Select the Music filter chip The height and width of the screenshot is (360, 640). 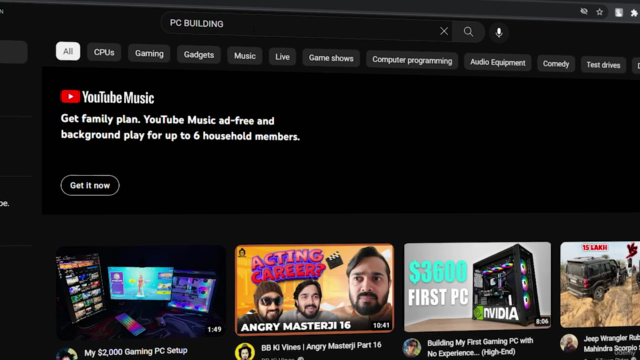click(245, 56)
